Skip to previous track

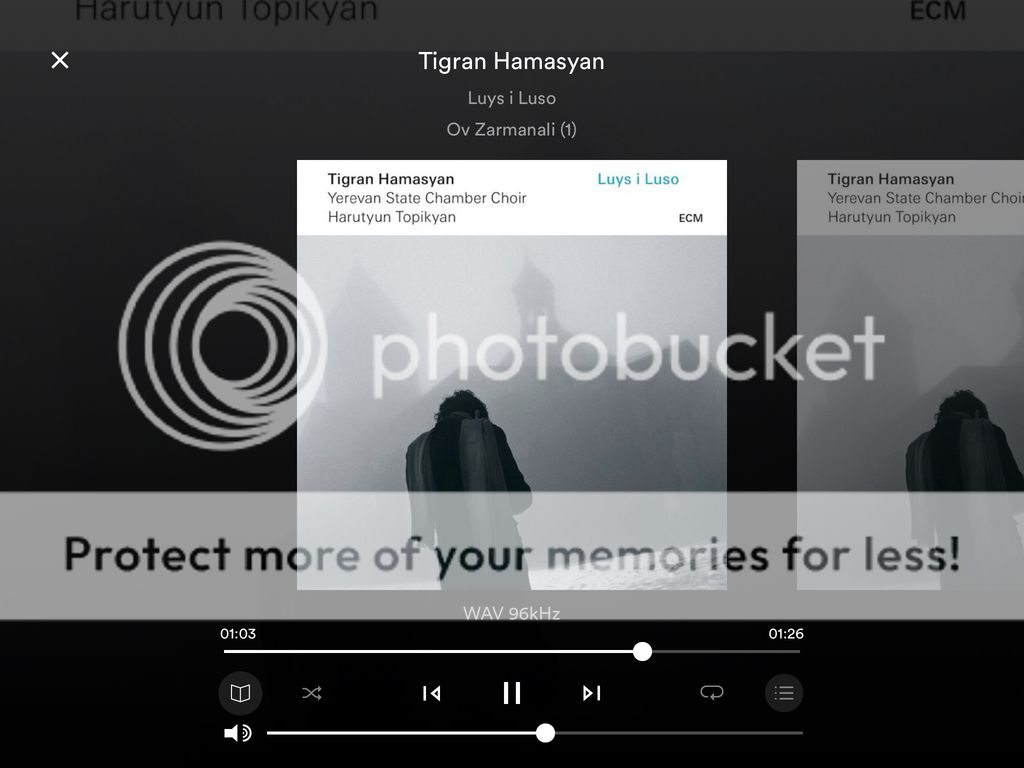coord(432,693)
